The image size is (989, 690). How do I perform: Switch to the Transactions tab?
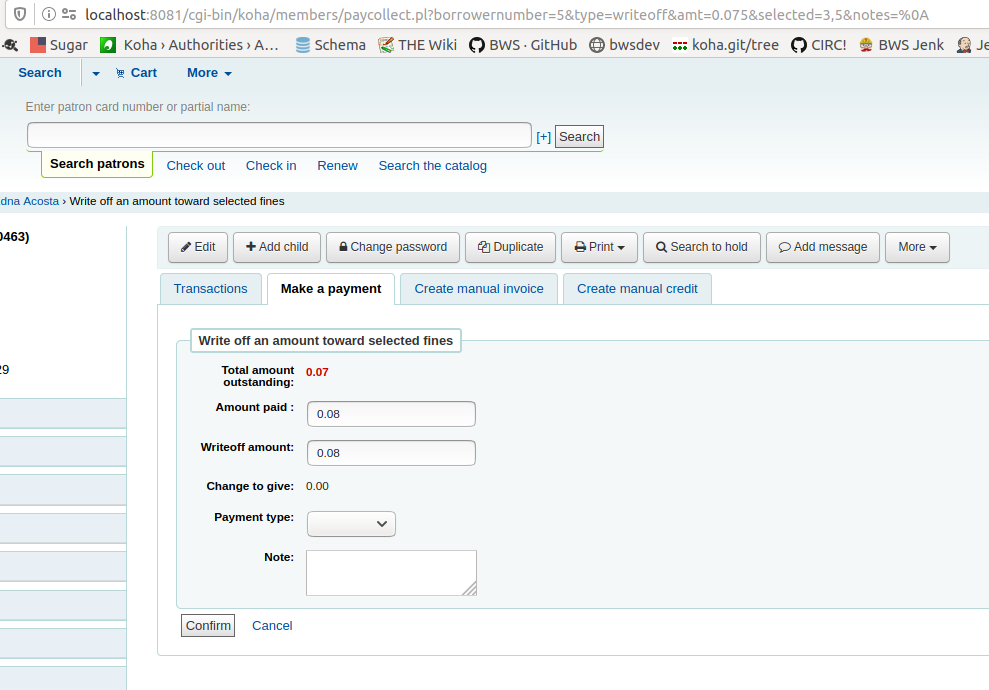click(210, 289)
